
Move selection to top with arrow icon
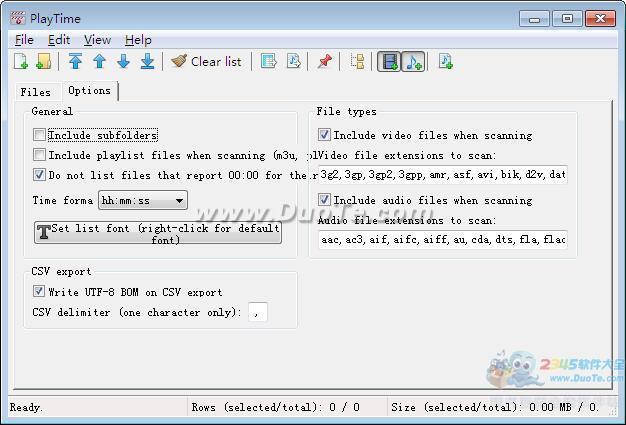75,62
